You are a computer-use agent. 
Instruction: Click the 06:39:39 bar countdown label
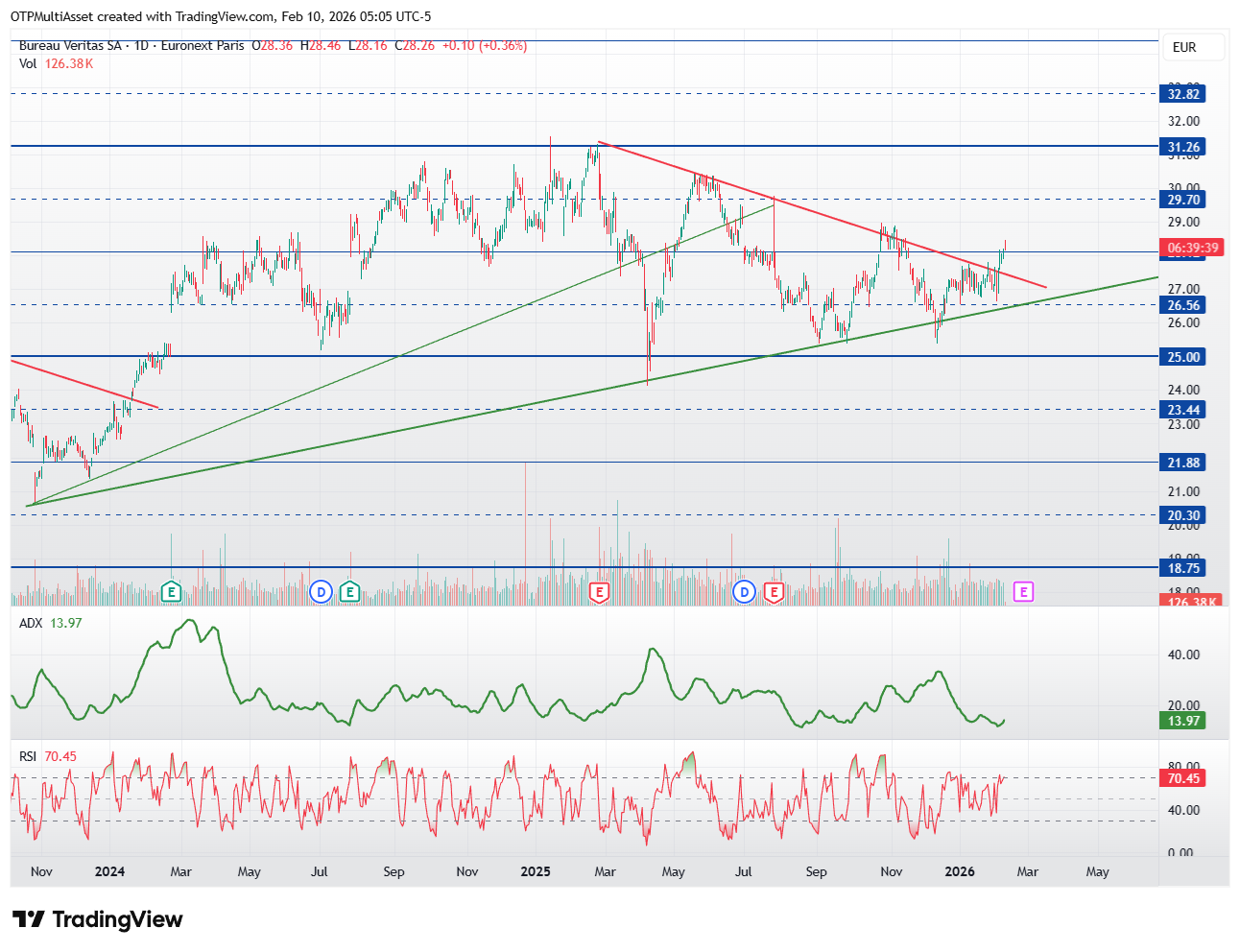(x=1193, y=249)
